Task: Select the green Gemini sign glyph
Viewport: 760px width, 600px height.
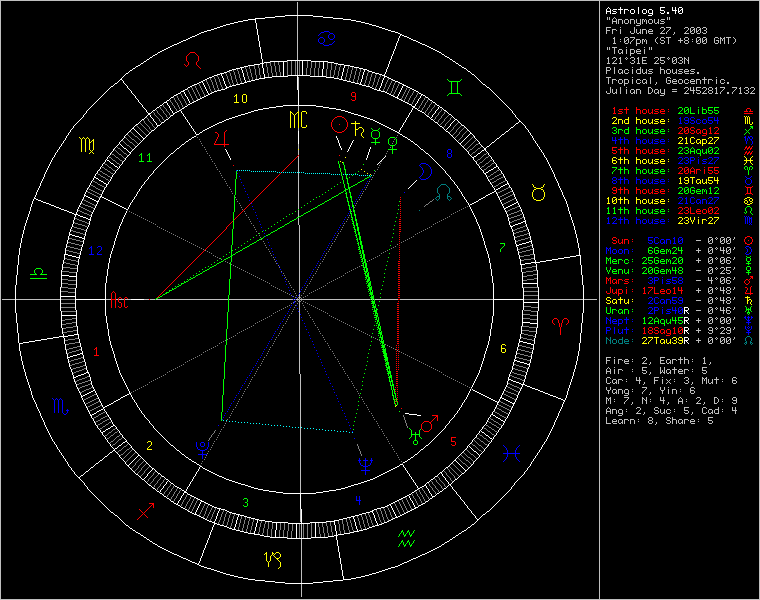Action: pyautogui.click(x=454, y=88)
